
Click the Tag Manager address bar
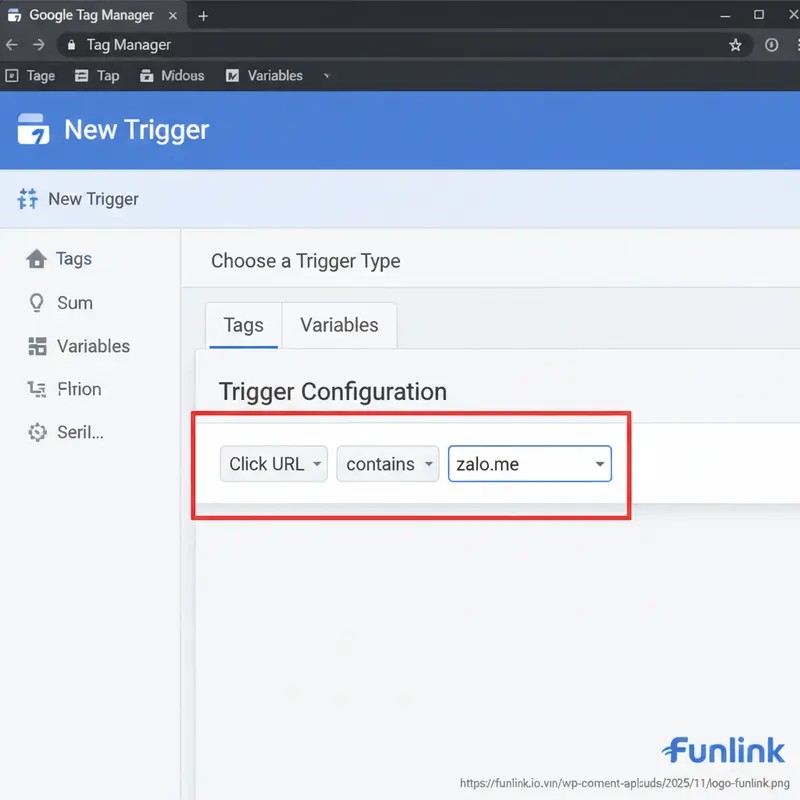click(x=400, y=45)
